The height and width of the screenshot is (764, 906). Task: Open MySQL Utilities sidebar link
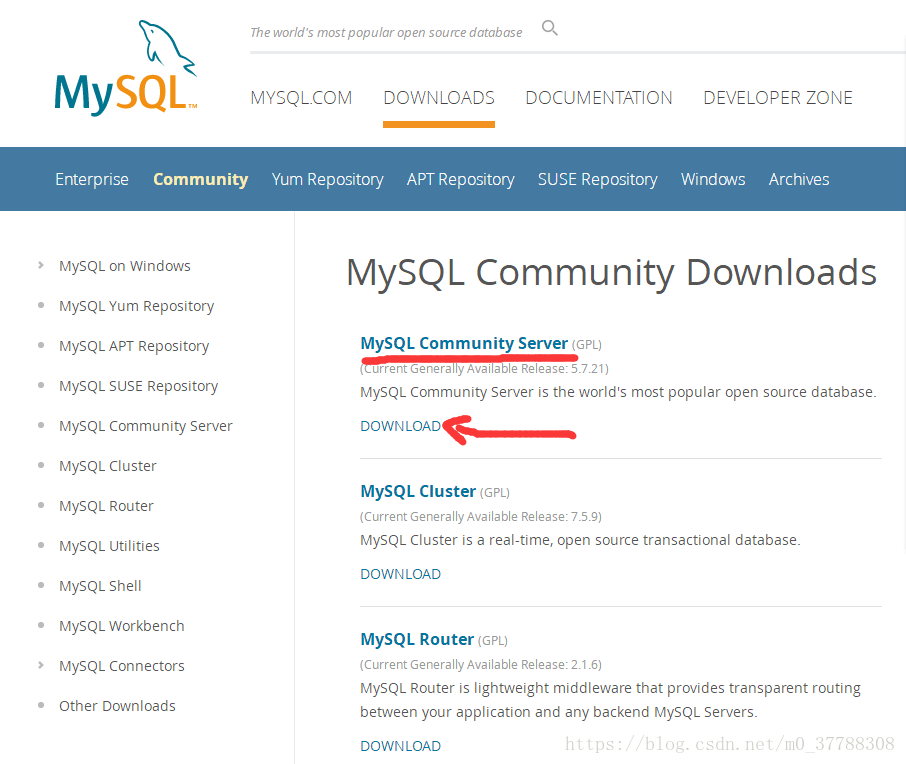[109, 546]
